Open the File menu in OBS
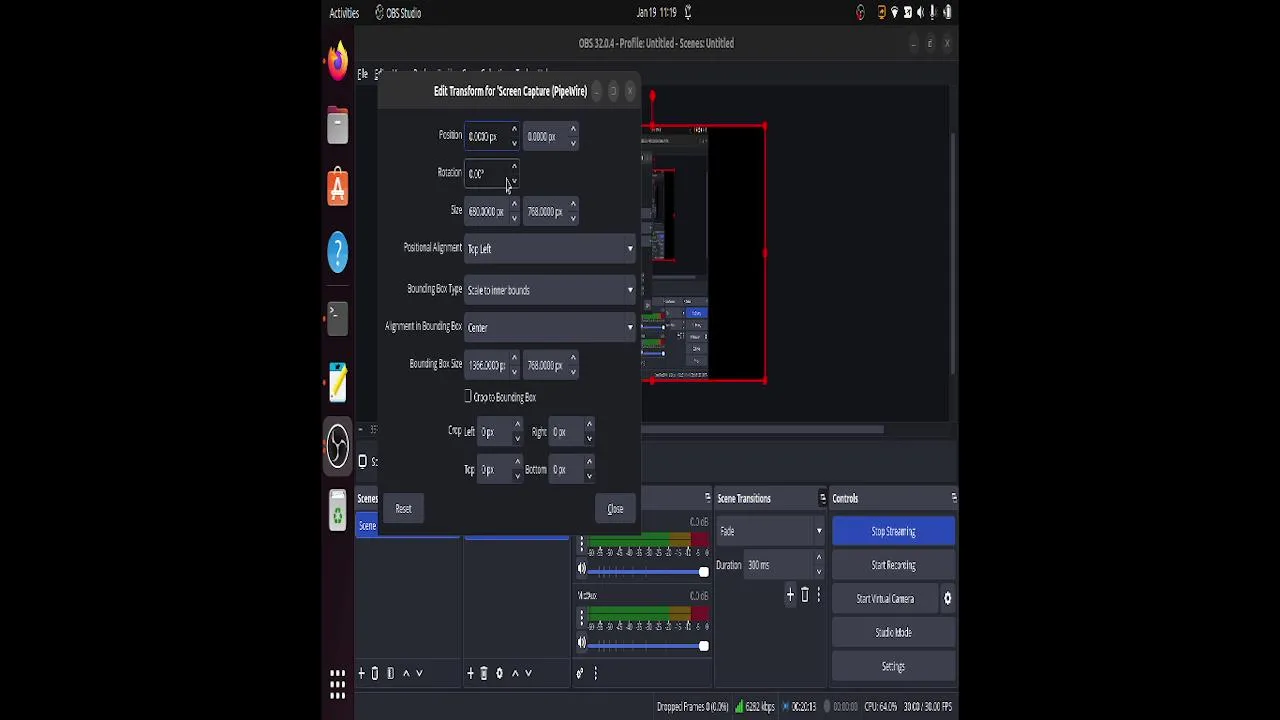The image size is (1280, 720). click(362, 74)
